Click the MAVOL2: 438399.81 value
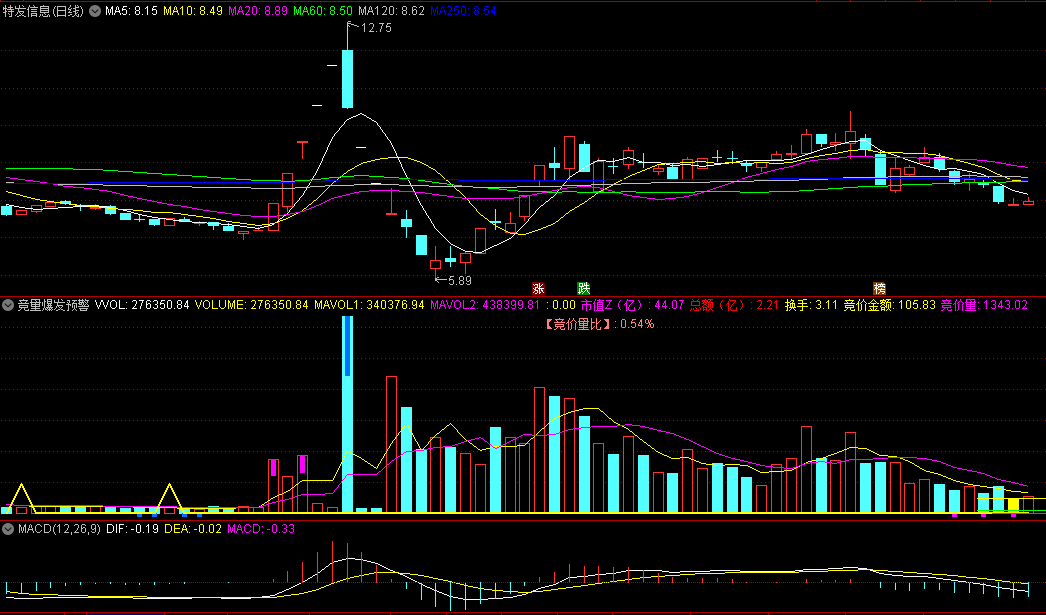Image resolution: width=1046 pixels, height=615 pixels. click(485, 305)
